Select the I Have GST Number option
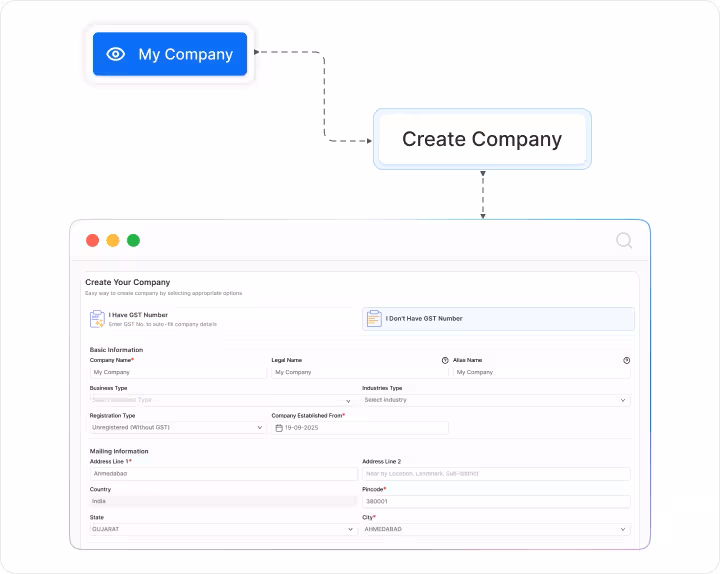 pos(222,319)
